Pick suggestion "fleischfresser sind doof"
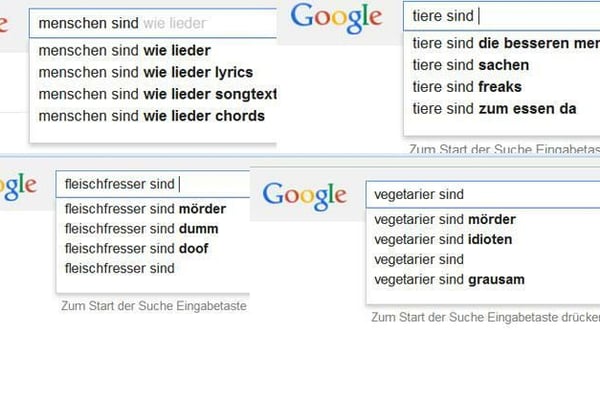 click(139, 248)
